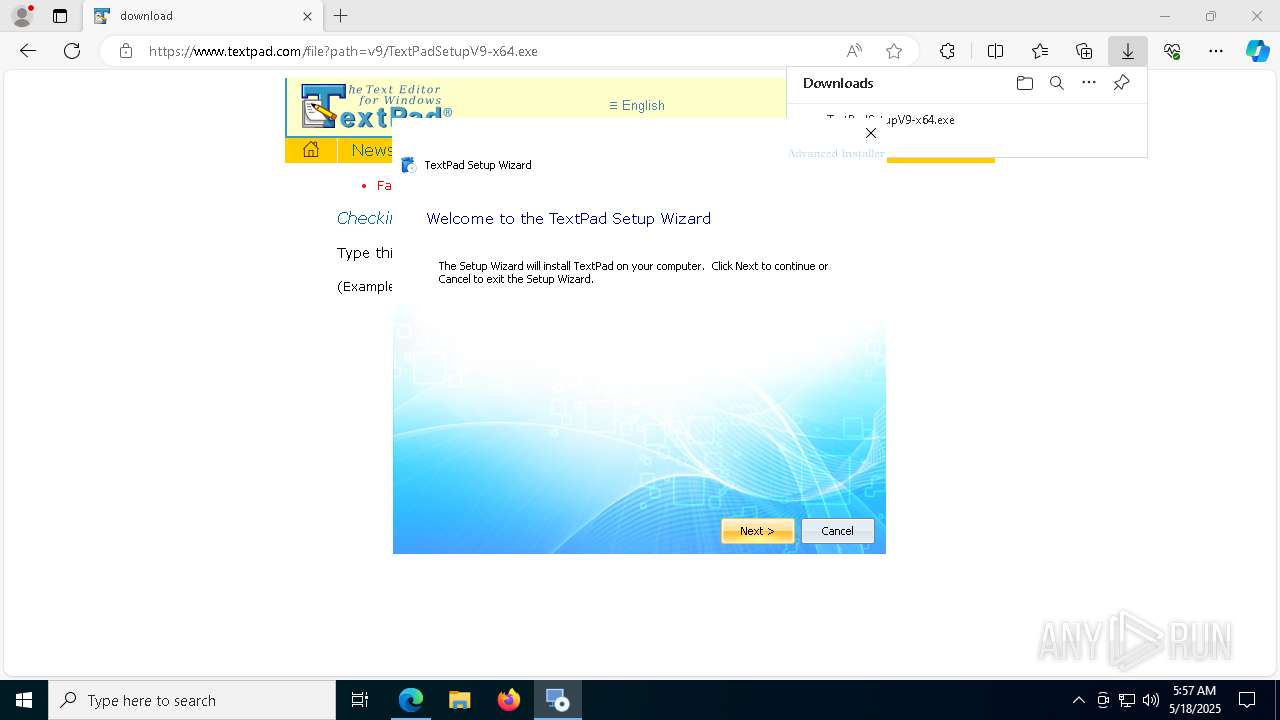Open the volume control
Screen dimensions: 1280x720
coord(1151,700)
